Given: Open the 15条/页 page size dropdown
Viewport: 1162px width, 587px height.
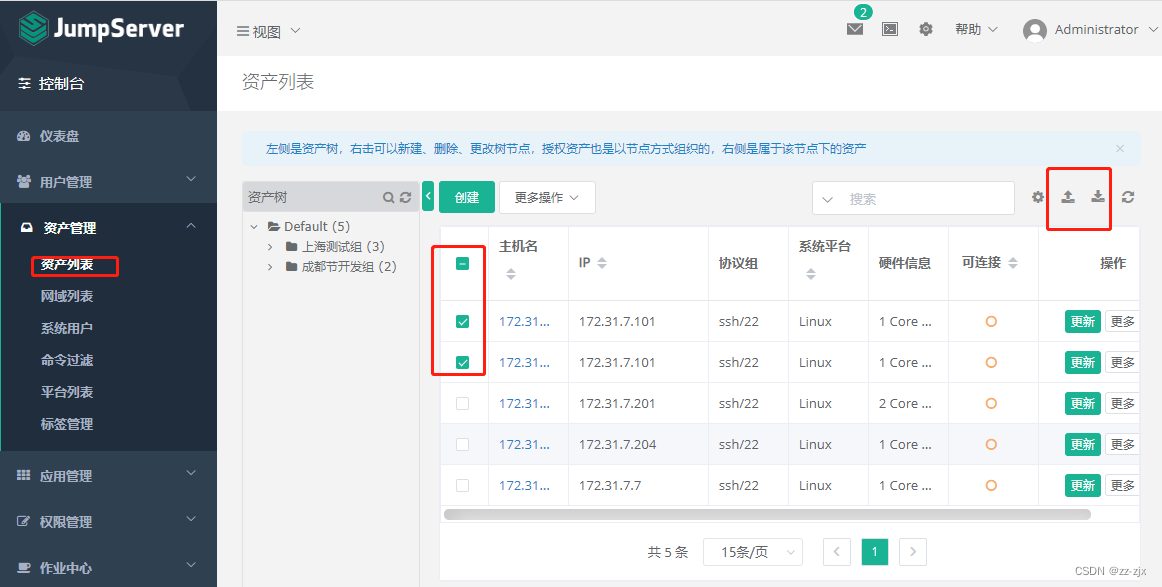Looking at the screenshot, I should click(x=752, y=551).
